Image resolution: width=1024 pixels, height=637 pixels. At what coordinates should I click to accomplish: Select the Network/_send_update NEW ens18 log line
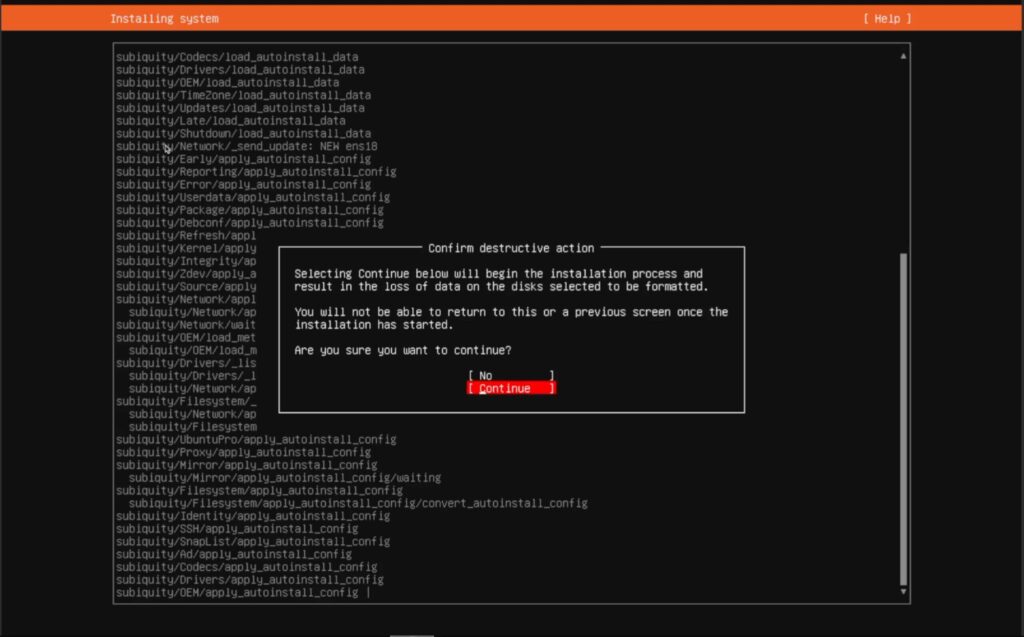(246, 146)
